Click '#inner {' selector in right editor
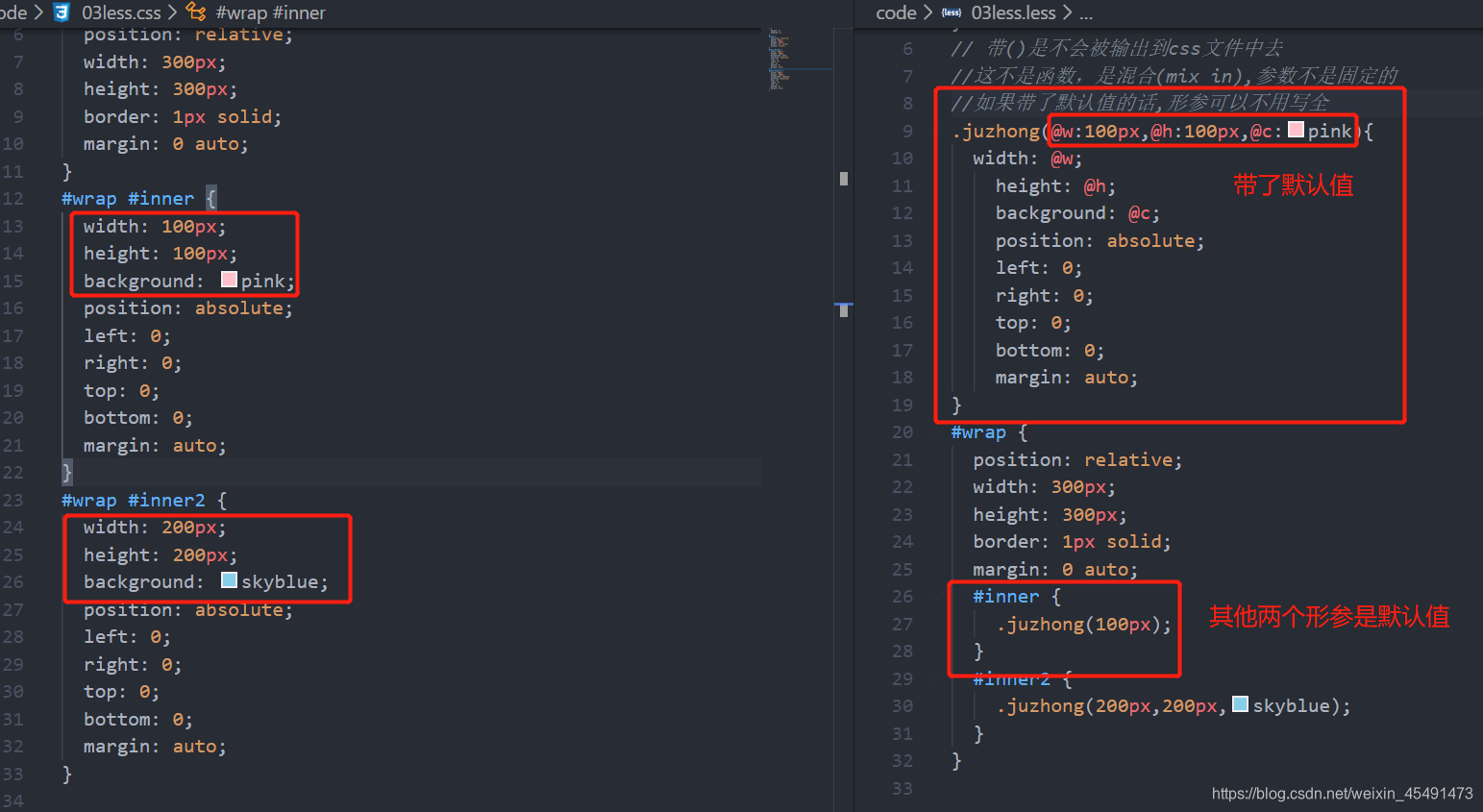This screenshot has height=812, width=1483. tap(1017, 597)
